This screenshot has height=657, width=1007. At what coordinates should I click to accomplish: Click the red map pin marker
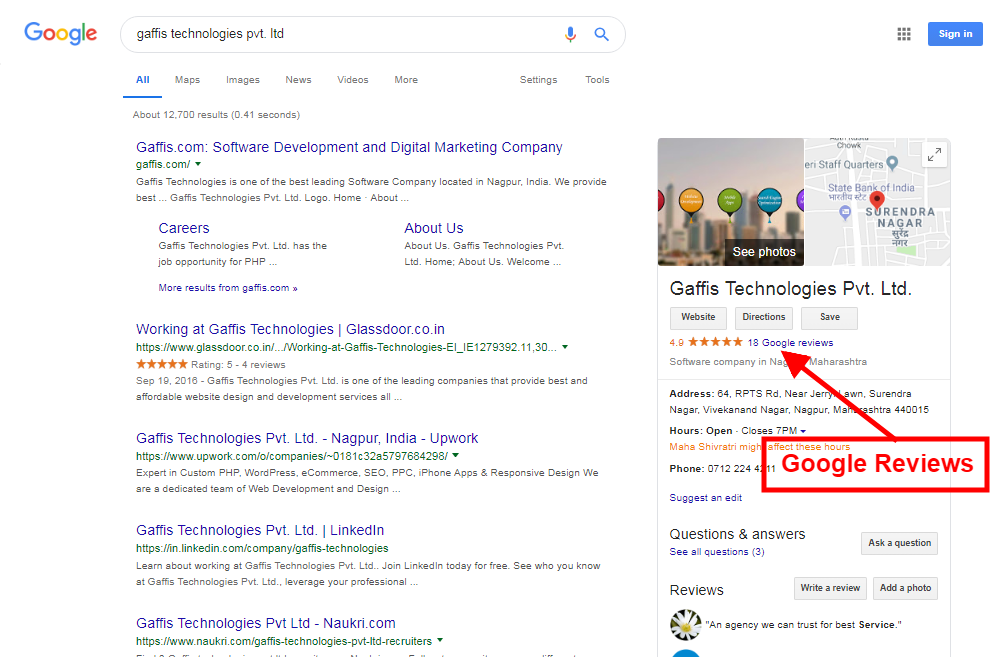tap(877, 200)
